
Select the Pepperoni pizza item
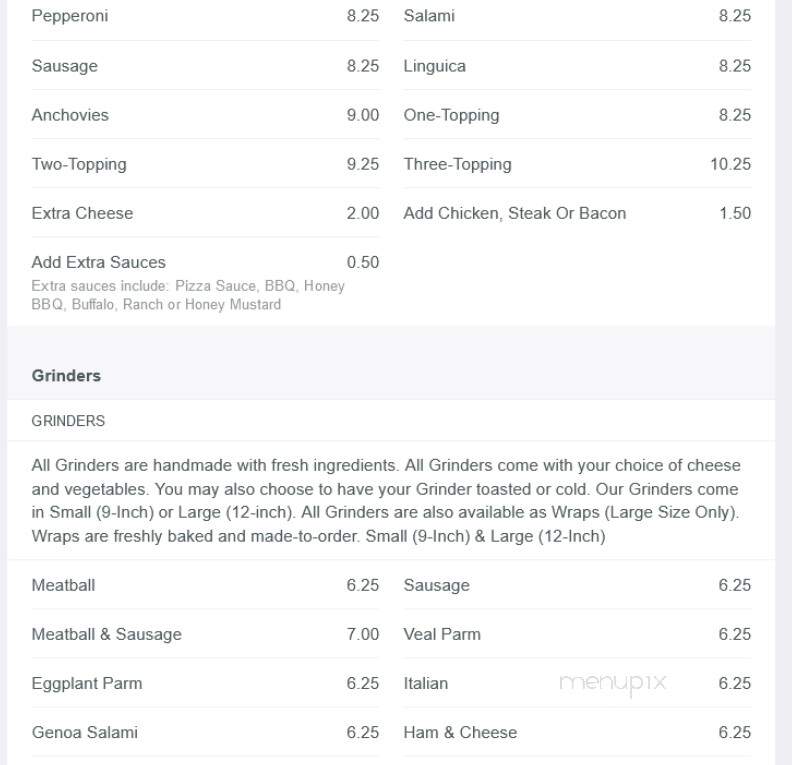point(205,16)
